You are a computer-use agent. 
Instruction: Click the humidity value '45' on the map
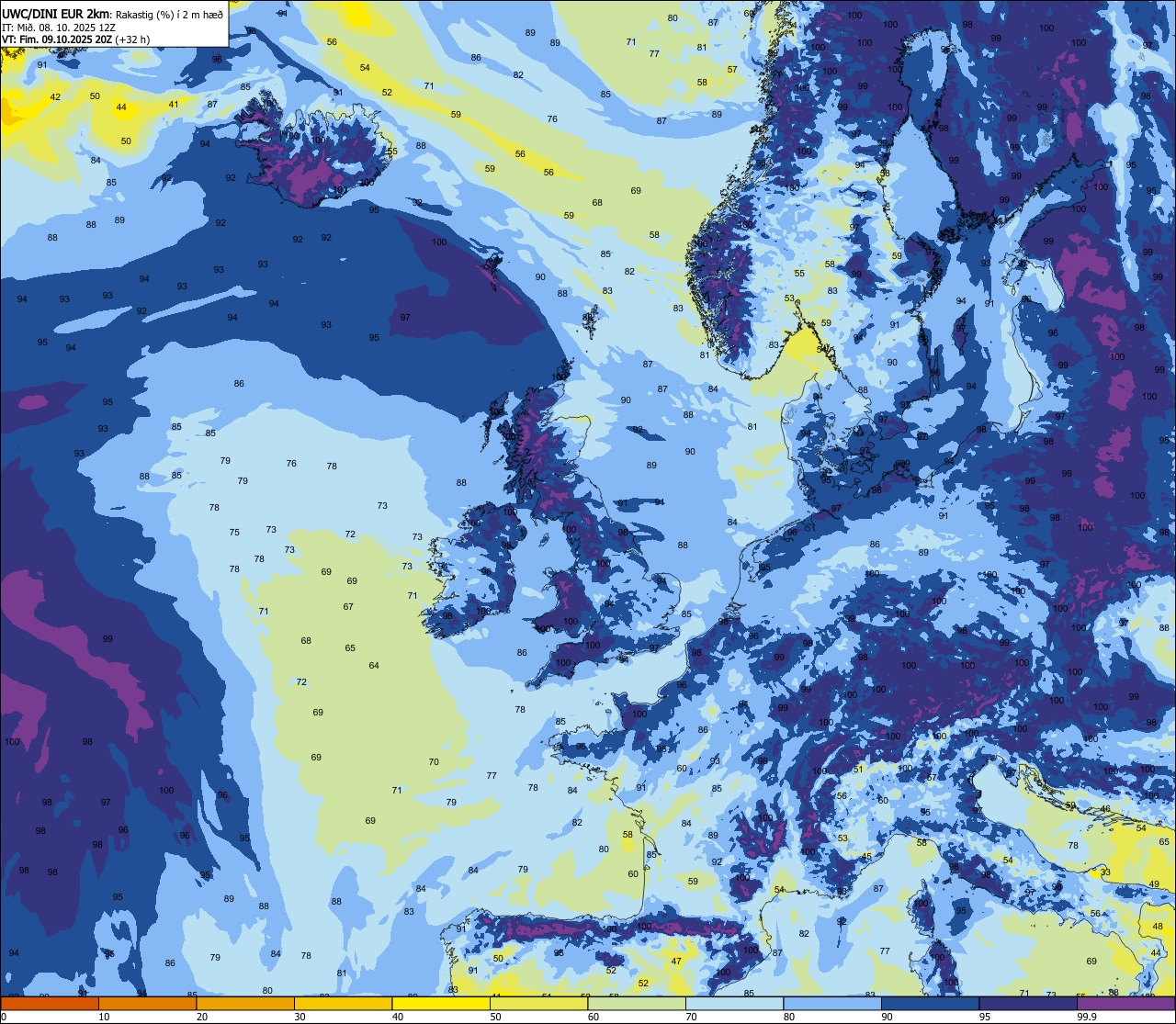coord(866,856)
